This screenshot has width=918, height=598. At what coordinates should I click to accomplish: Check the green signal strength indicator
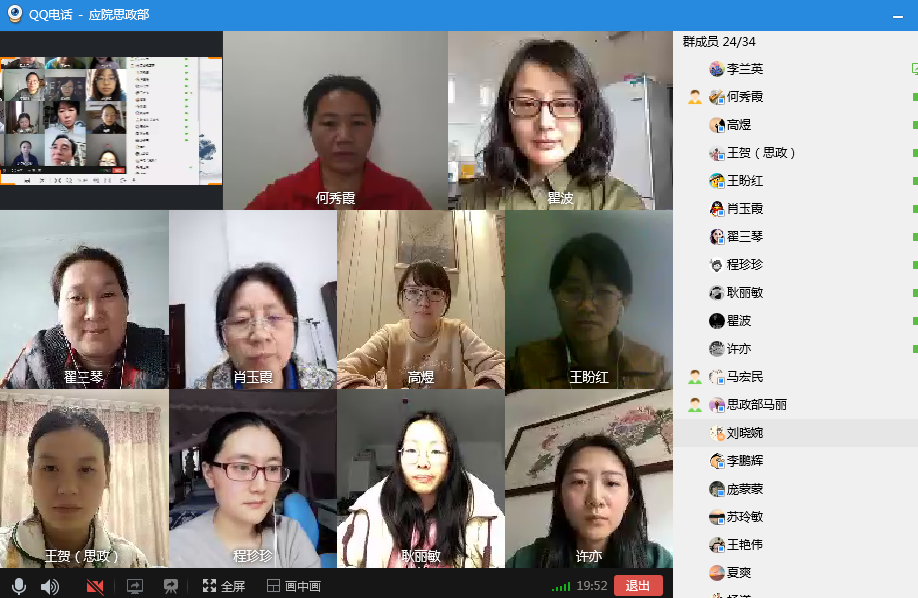coord(560,586)
